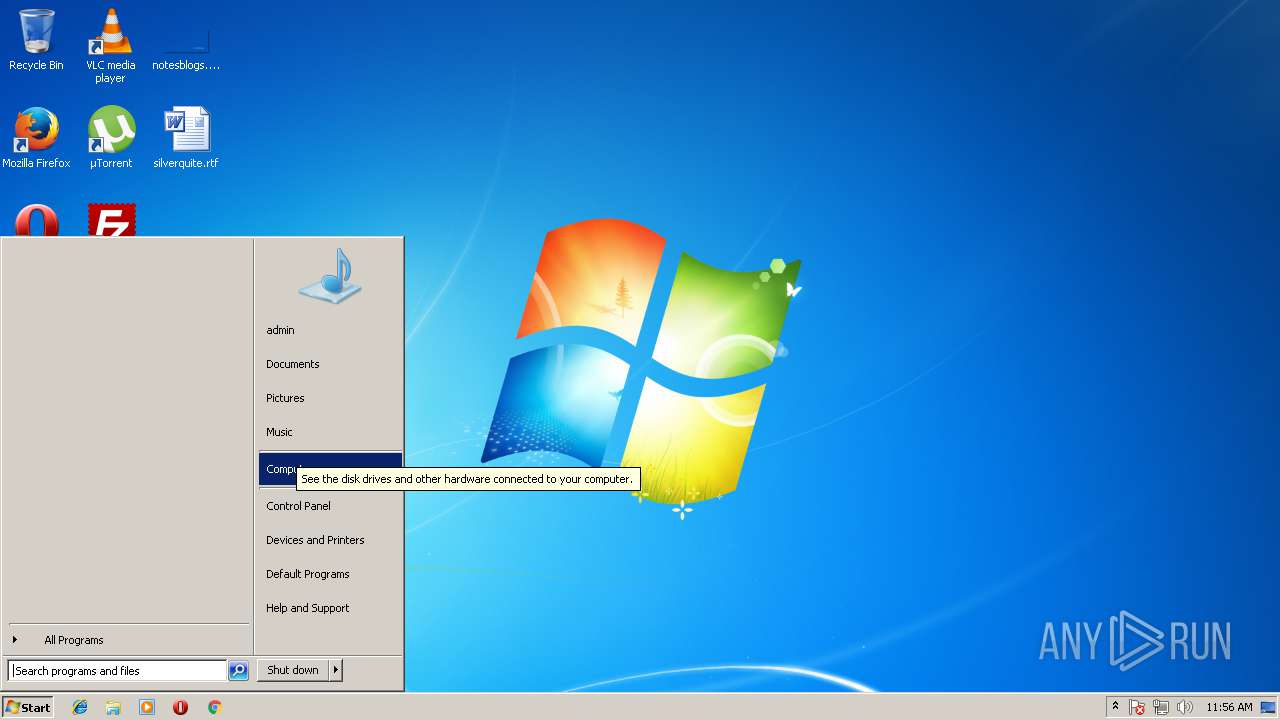Open Internet Explorer from the taskbar

tap(80, 707)
